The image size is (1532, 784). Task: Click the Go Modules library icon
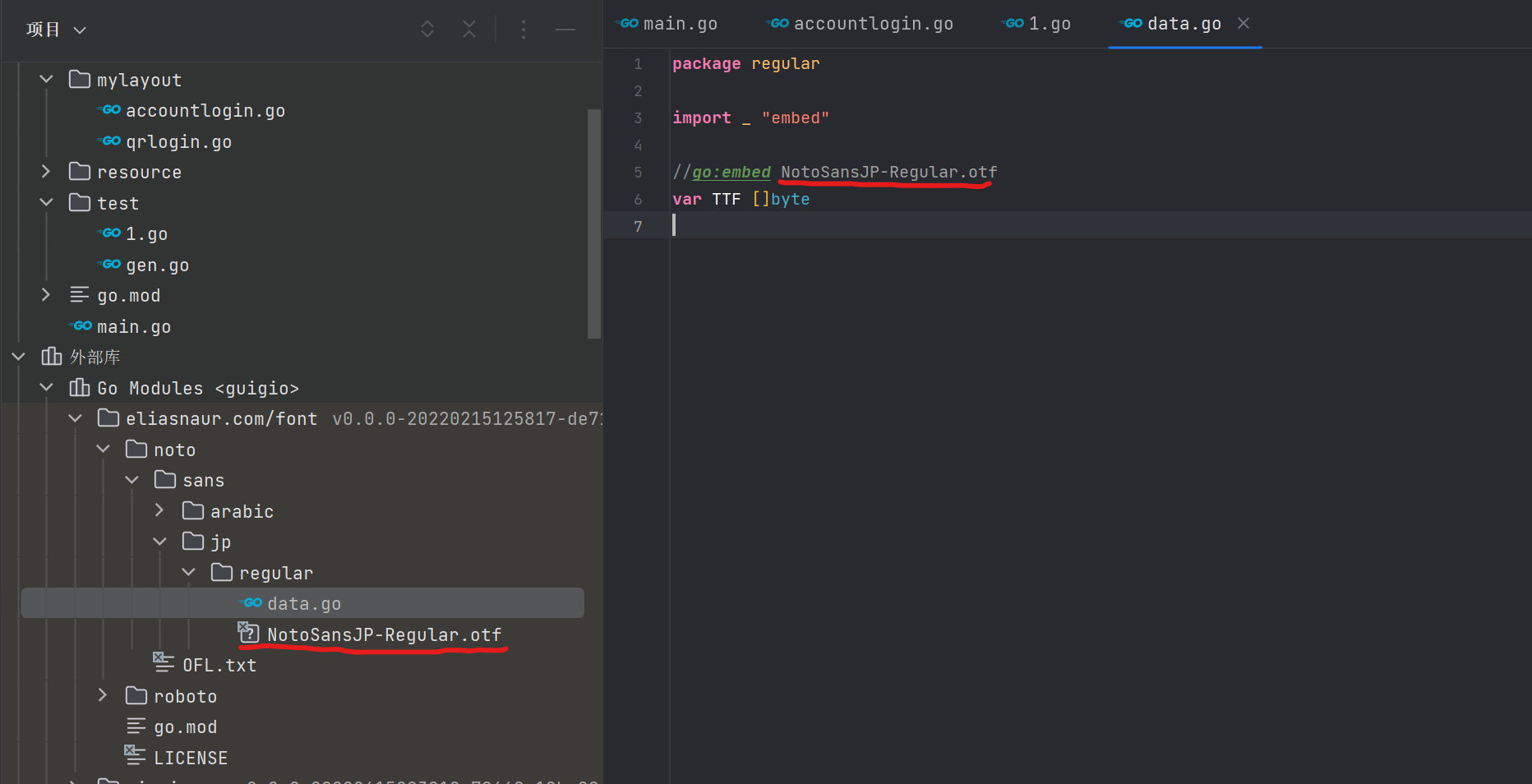pos(80,387)
